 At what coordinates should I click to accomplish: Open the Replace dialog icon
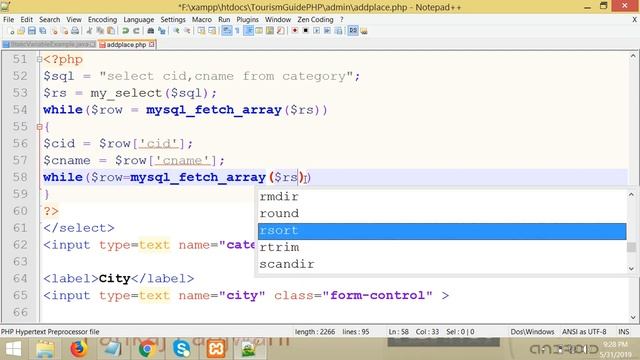click(x=162, y=31)
